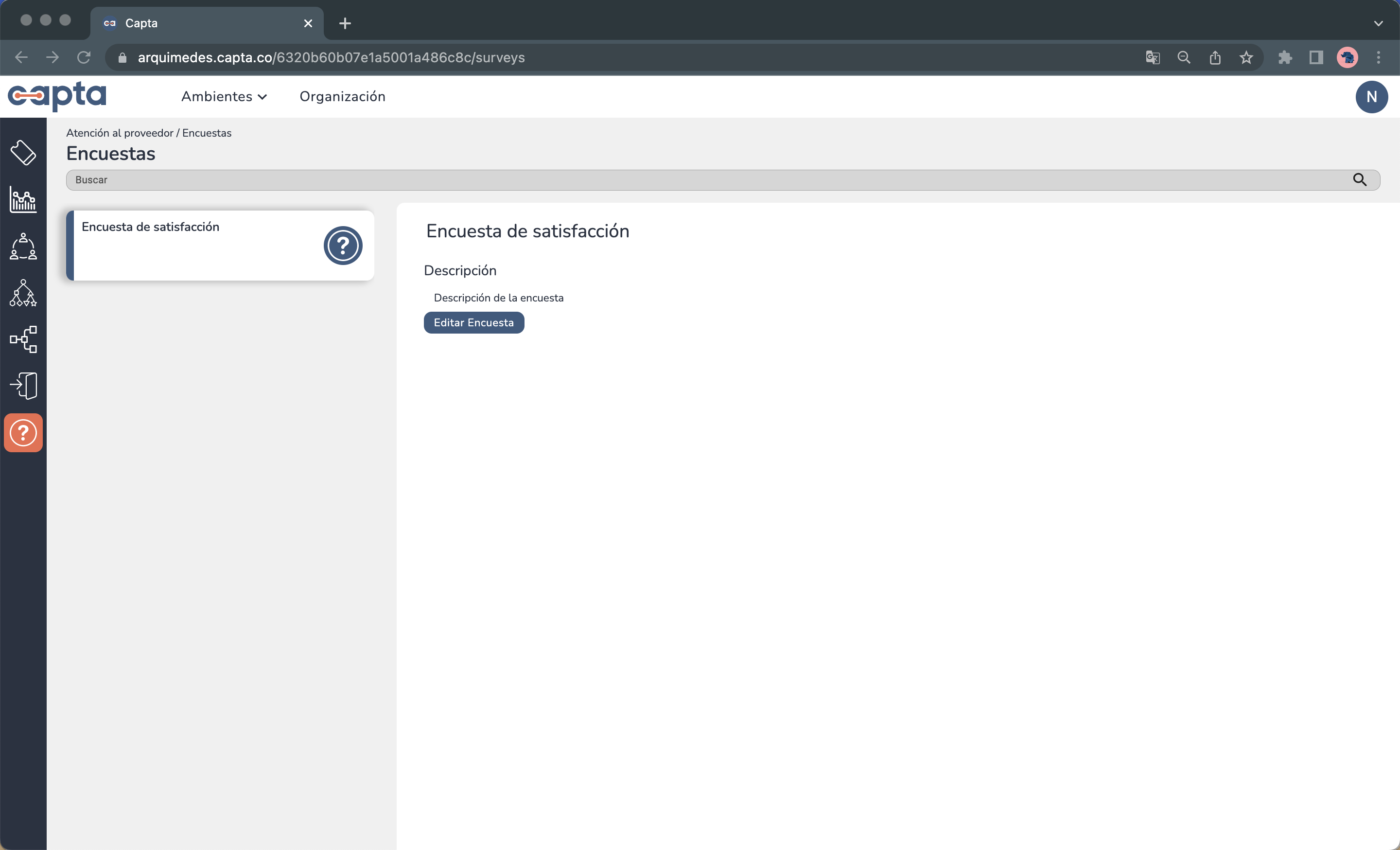Open the tickets tag icon in sidebar
The height and width of the screenshot is (850, 1400).
point(23,152)
